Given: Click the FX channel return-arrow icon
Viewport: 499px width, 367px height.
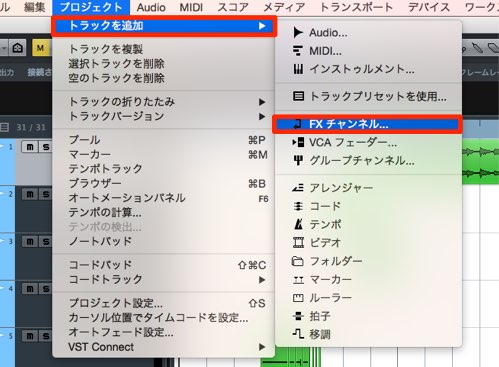Looking at the screenshot, I should coord(297,124).
